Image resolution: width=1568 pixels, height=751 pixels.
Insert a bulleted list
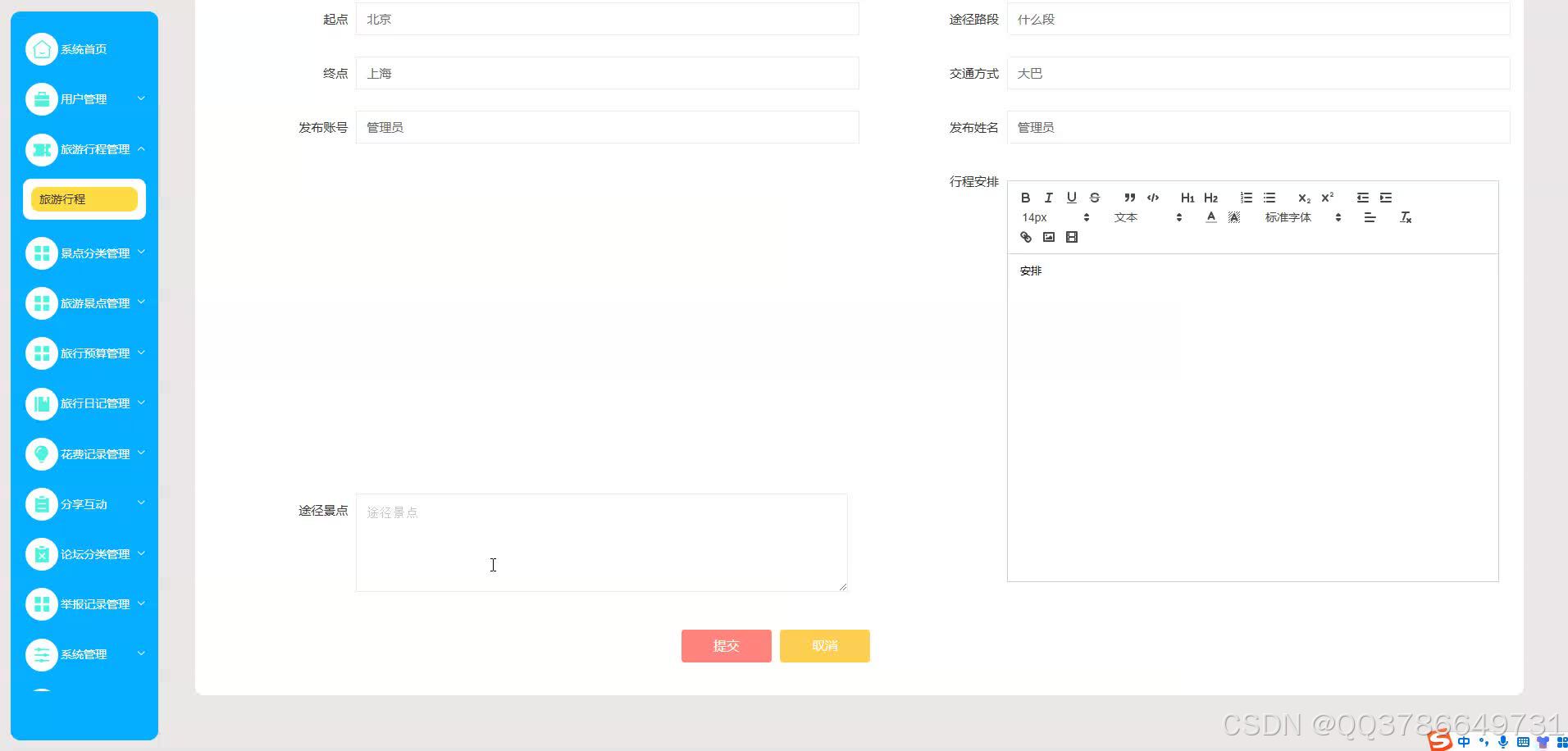tap(1269, 198)
